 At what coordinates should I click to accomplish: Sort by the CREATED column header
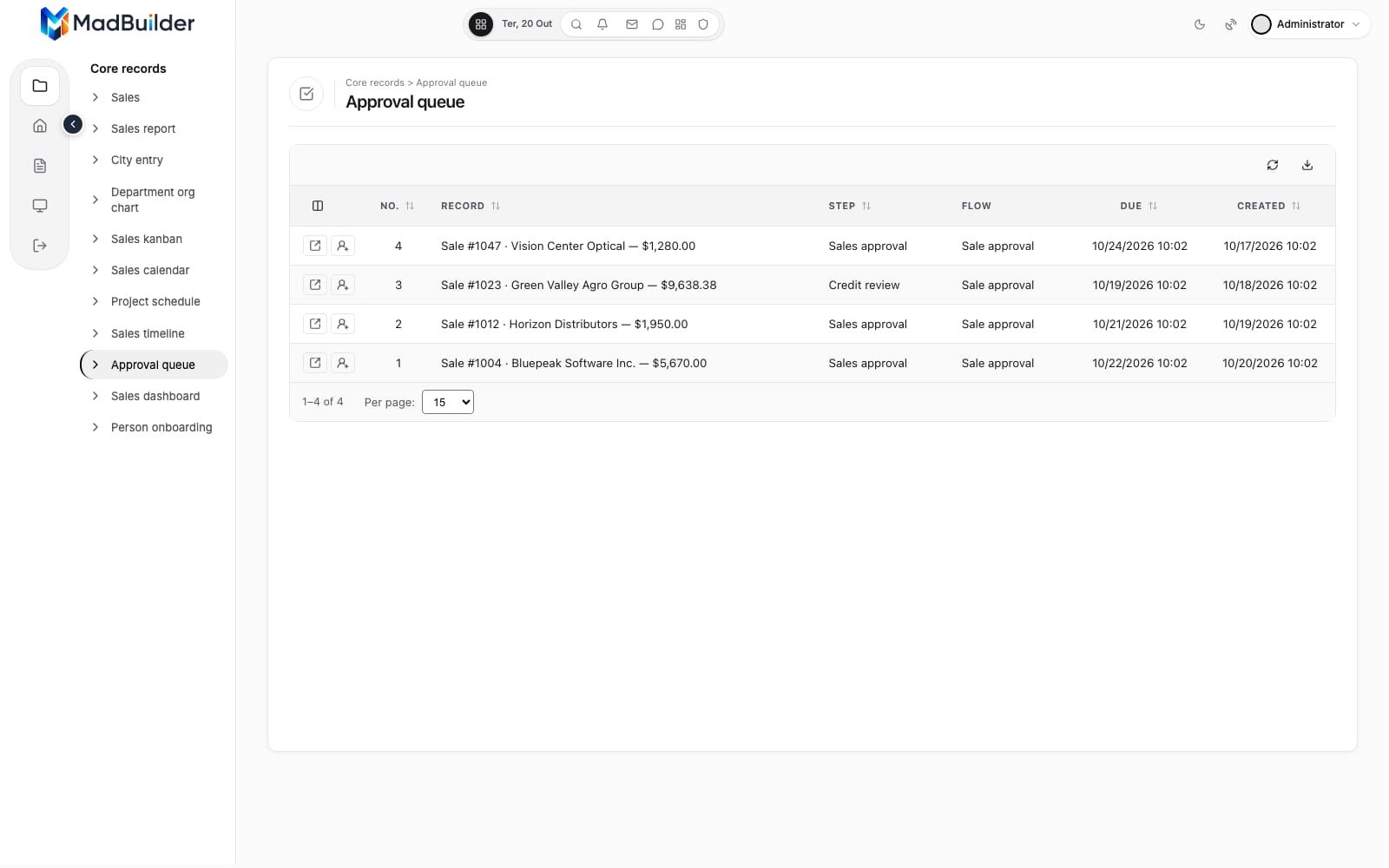tap(1269, 206)
